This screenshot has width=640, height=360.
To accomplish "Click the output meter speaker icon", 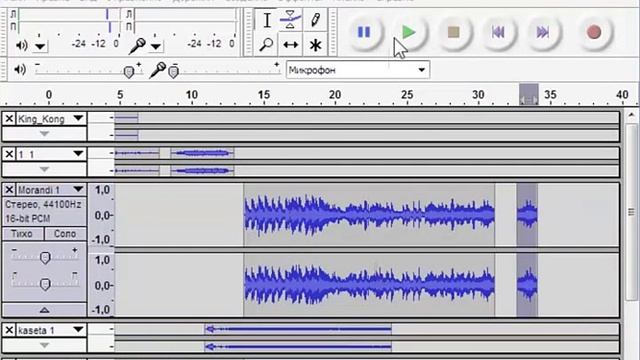I will pyautogui.click(x=22, y=45).
